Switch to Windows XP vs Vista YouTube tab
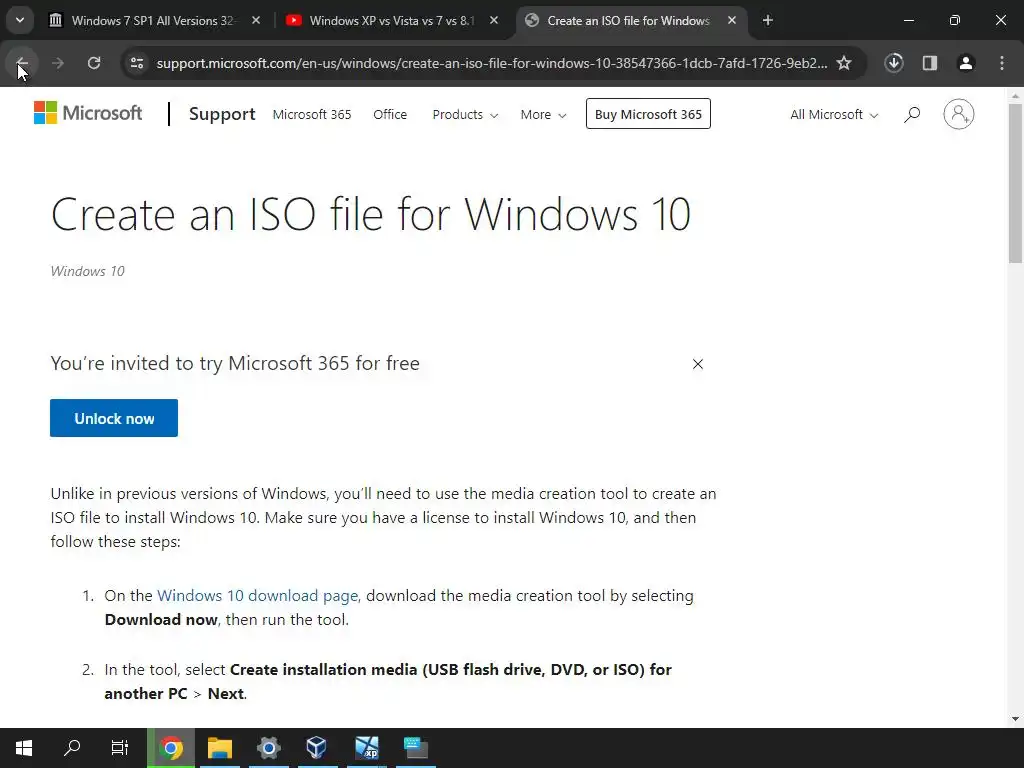The width and height of the screenshot is (1024, 768). 391,21
